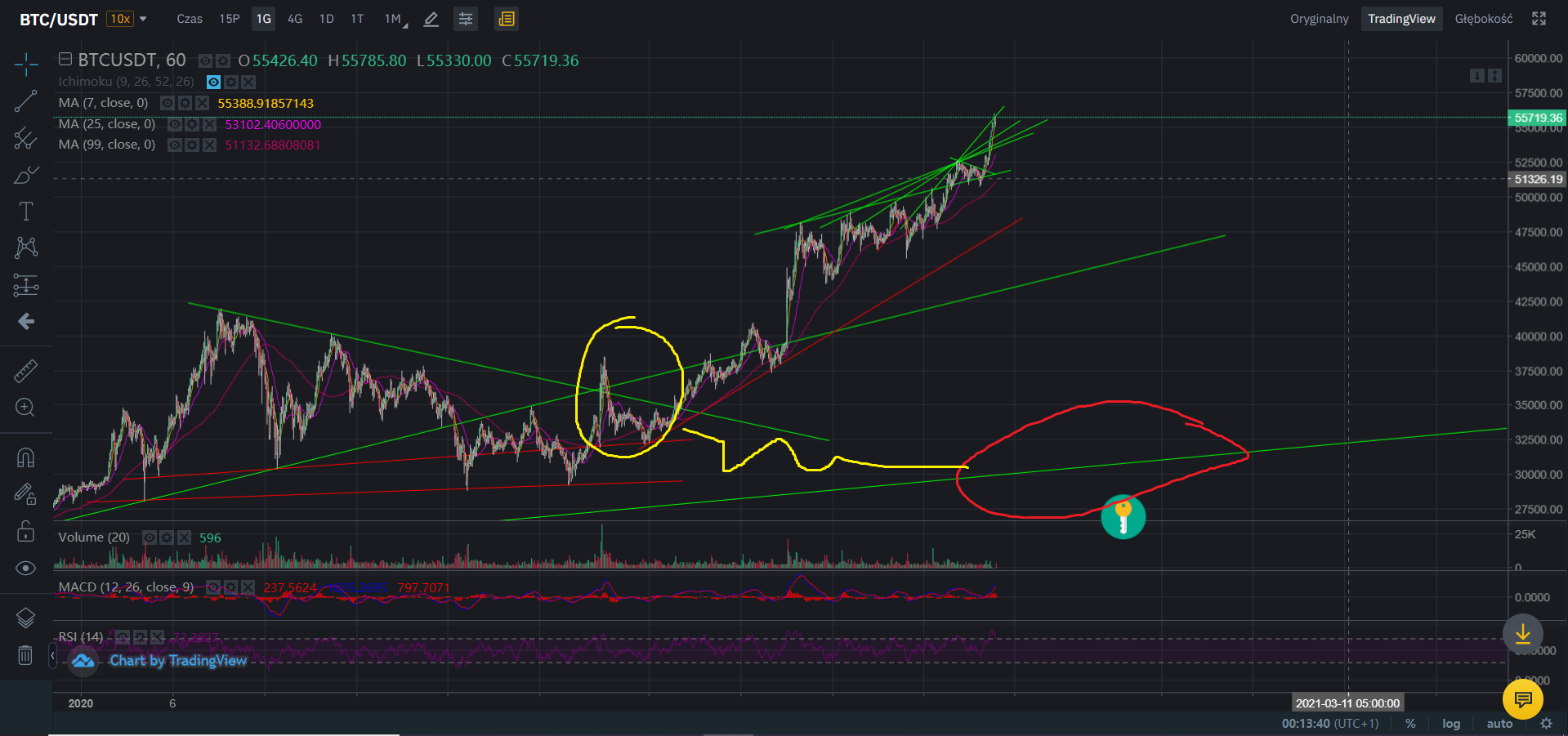
Task: Select the text annotation tool
Action: [25, 212]
